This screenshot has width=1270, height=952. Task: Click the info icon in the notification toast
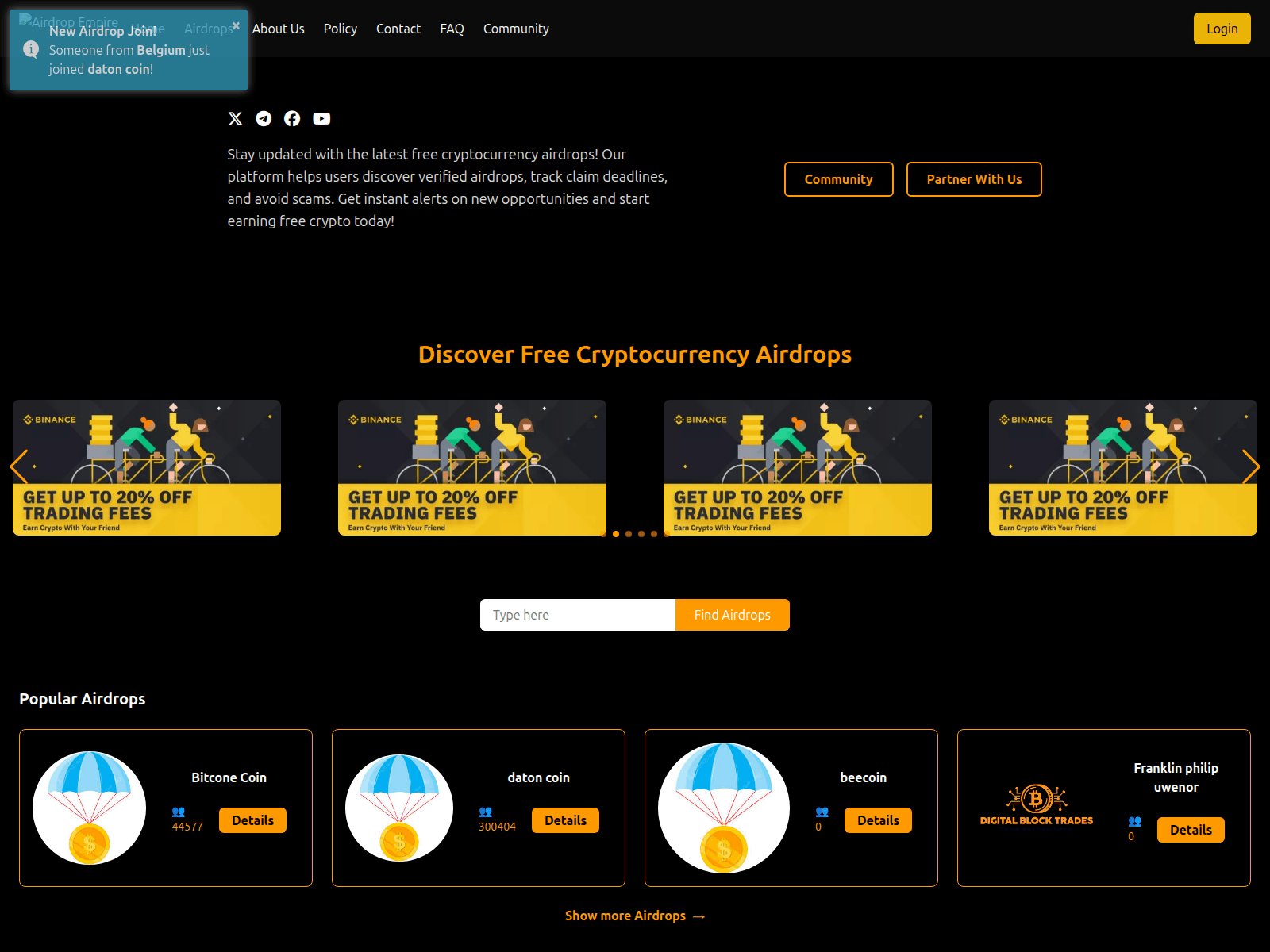pyautogui.click(x=31, y=49)
